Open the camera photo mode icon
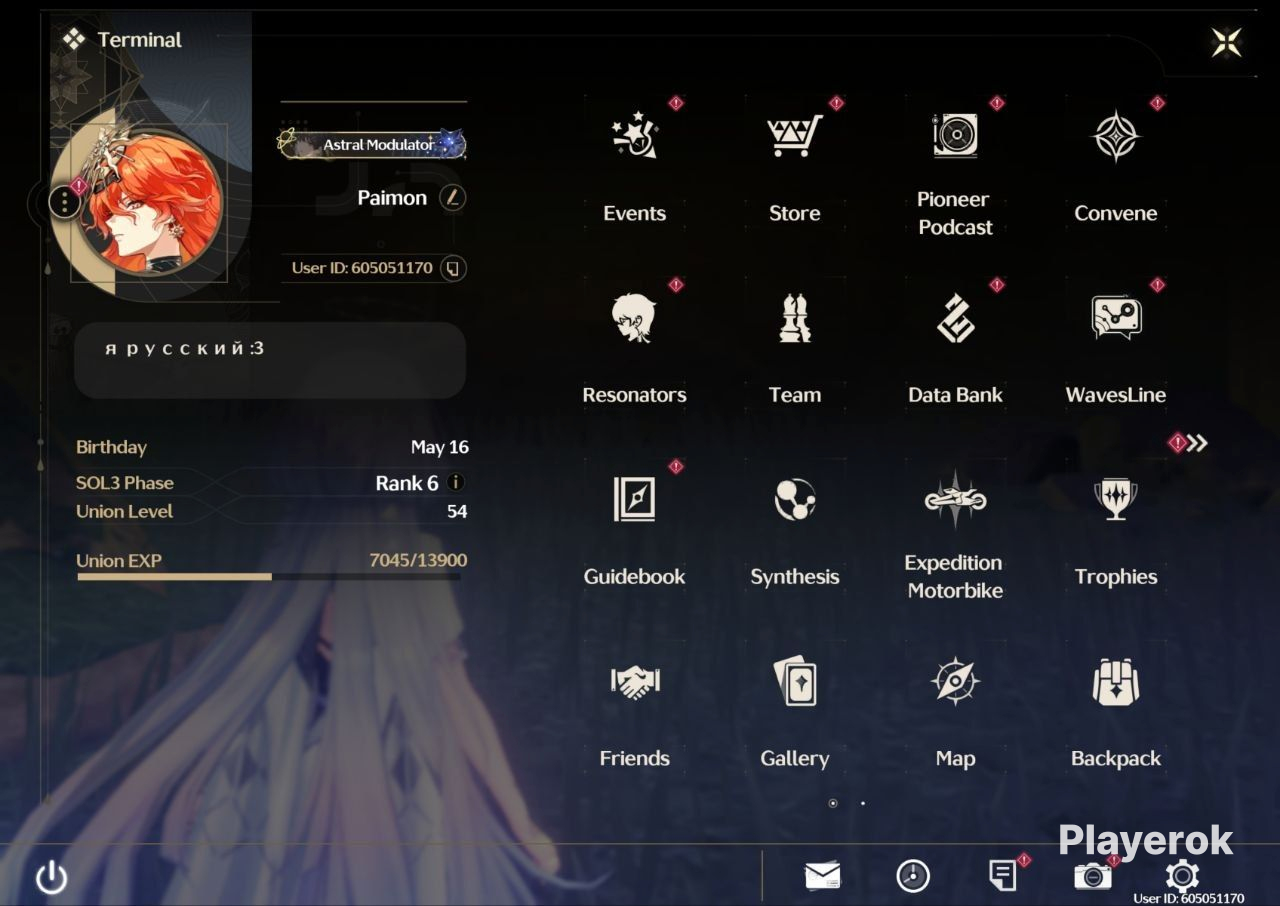Viewport: 1280px width, 906px height. click(x=1093, y=876)
